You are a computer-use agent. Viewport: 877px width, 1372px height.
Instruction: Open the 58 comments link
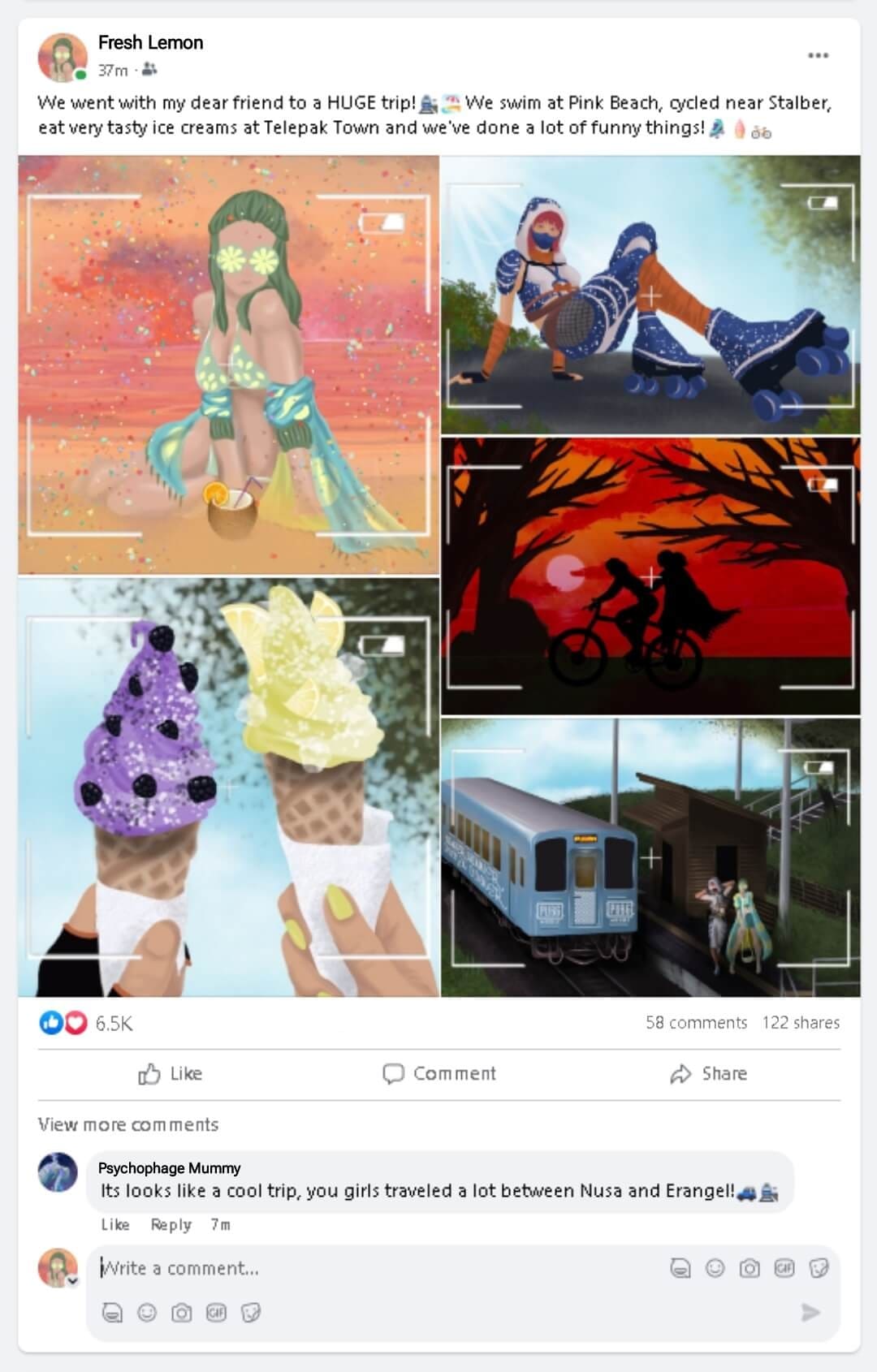(x=696, y=1022)
